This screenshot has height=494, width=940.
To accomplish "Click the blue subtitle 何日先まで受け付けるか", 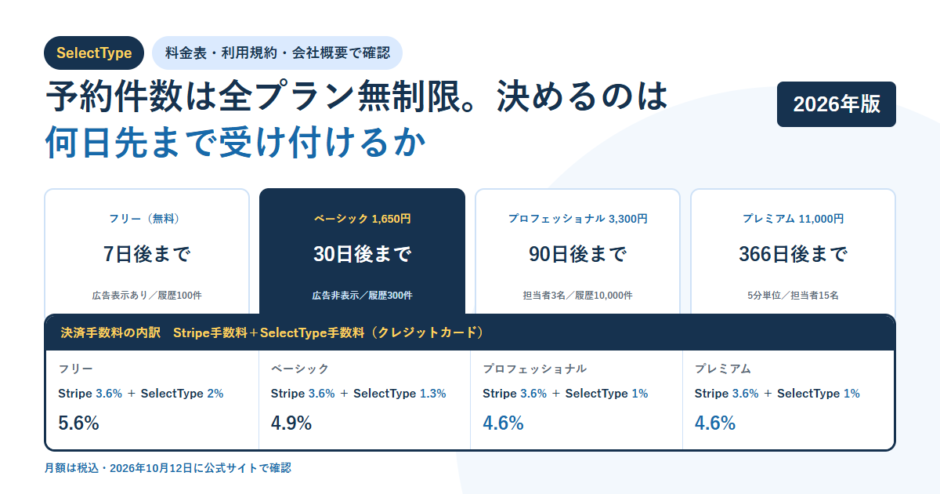I will coord(236,142).
